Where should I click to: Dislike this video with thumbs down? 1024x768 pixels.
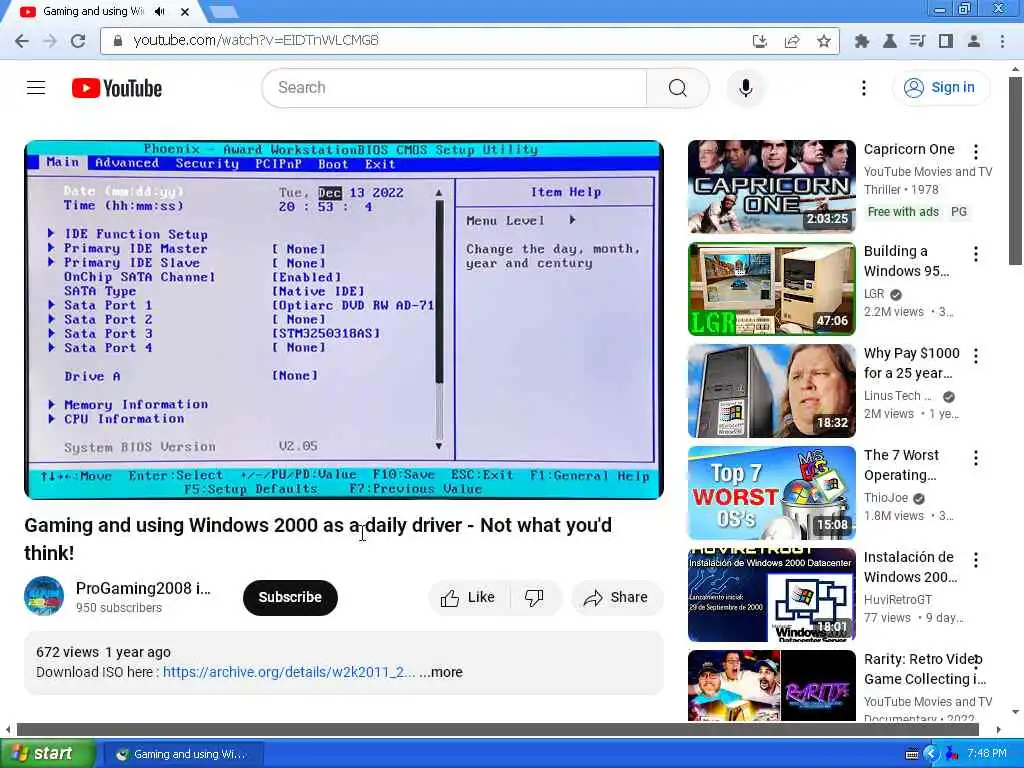click(x=534, y=598)
